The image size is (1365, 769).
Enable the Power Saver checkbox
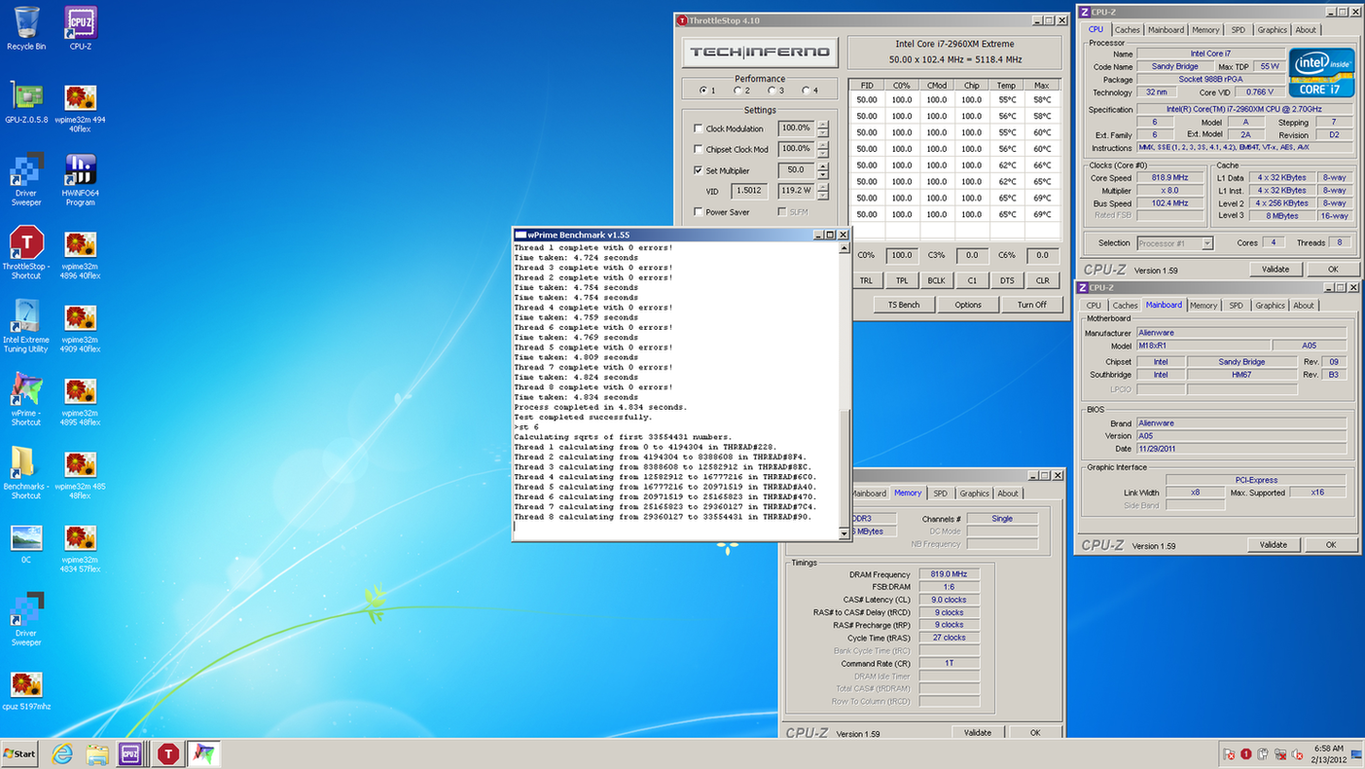[x=698, y=212]
